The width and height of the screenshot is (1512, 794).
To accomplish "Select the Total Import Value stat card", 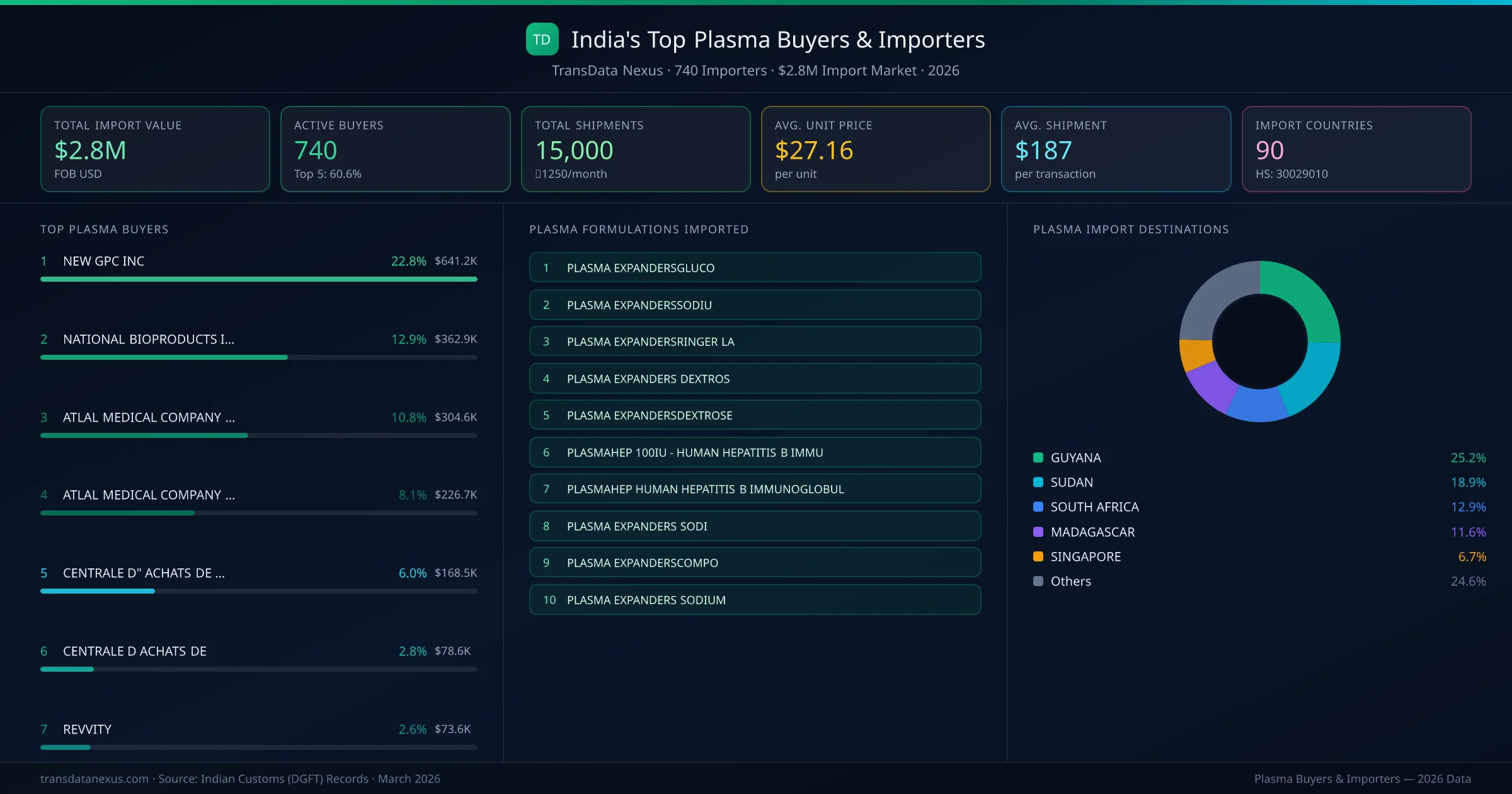I will pos(154,149).
